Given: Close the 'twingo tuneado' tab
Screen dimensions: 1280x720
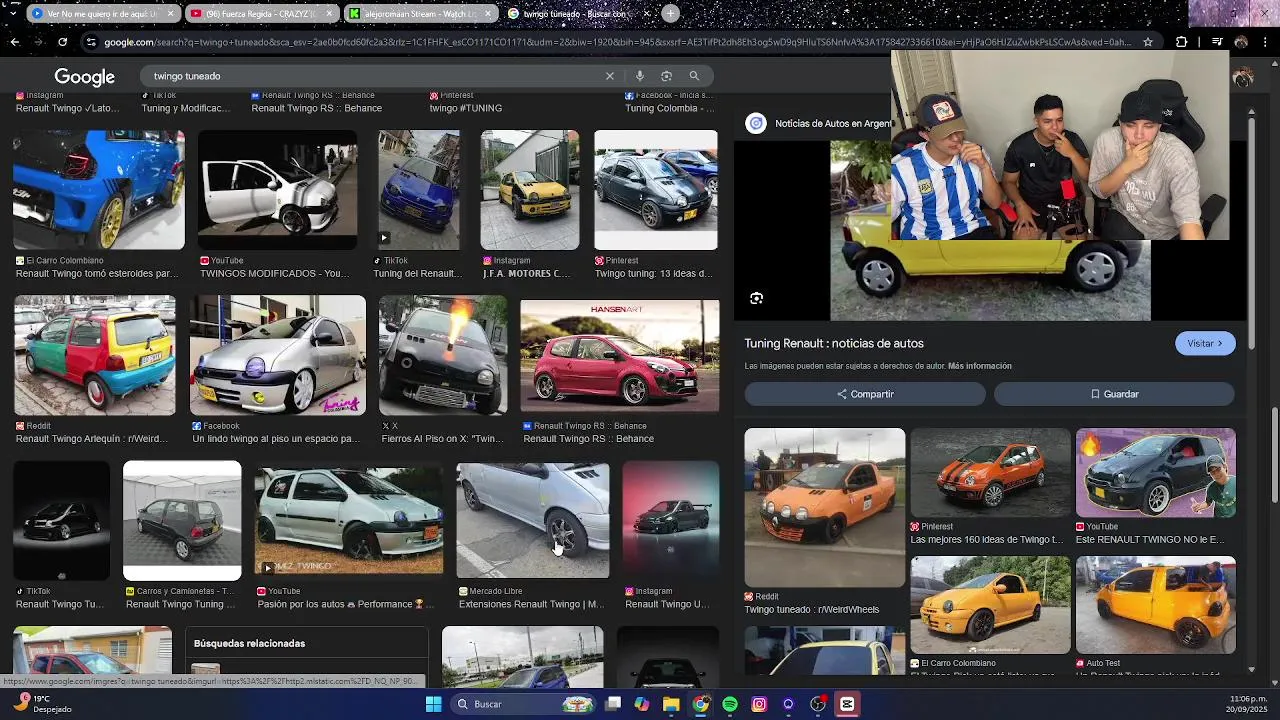Looking at the screenshot, I should [645, 14].
